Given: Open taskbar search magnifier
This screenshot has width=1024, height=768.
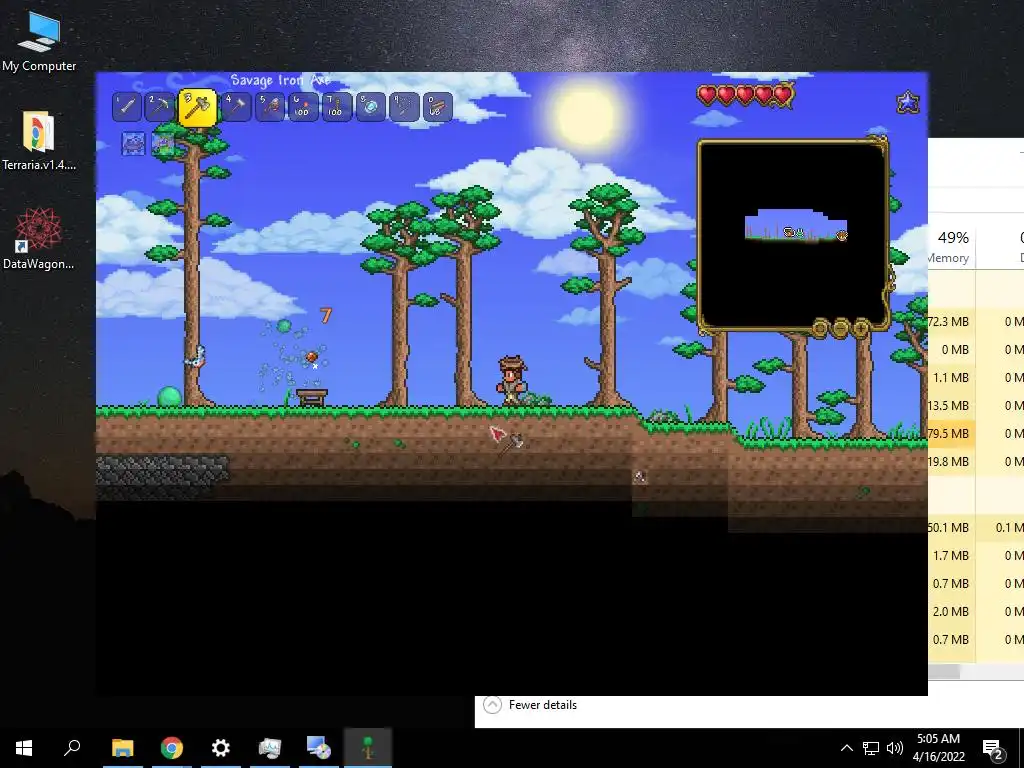Looking at the screenshot, I should 72,748.
